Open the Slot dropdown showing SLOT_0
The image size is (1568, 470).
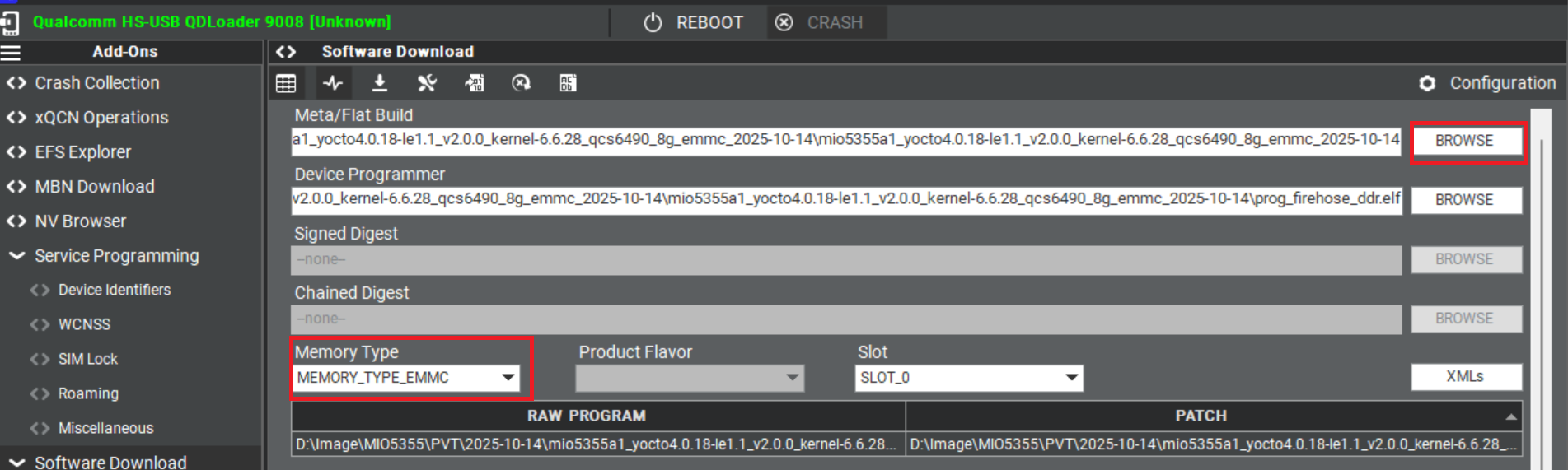[968, 378]
